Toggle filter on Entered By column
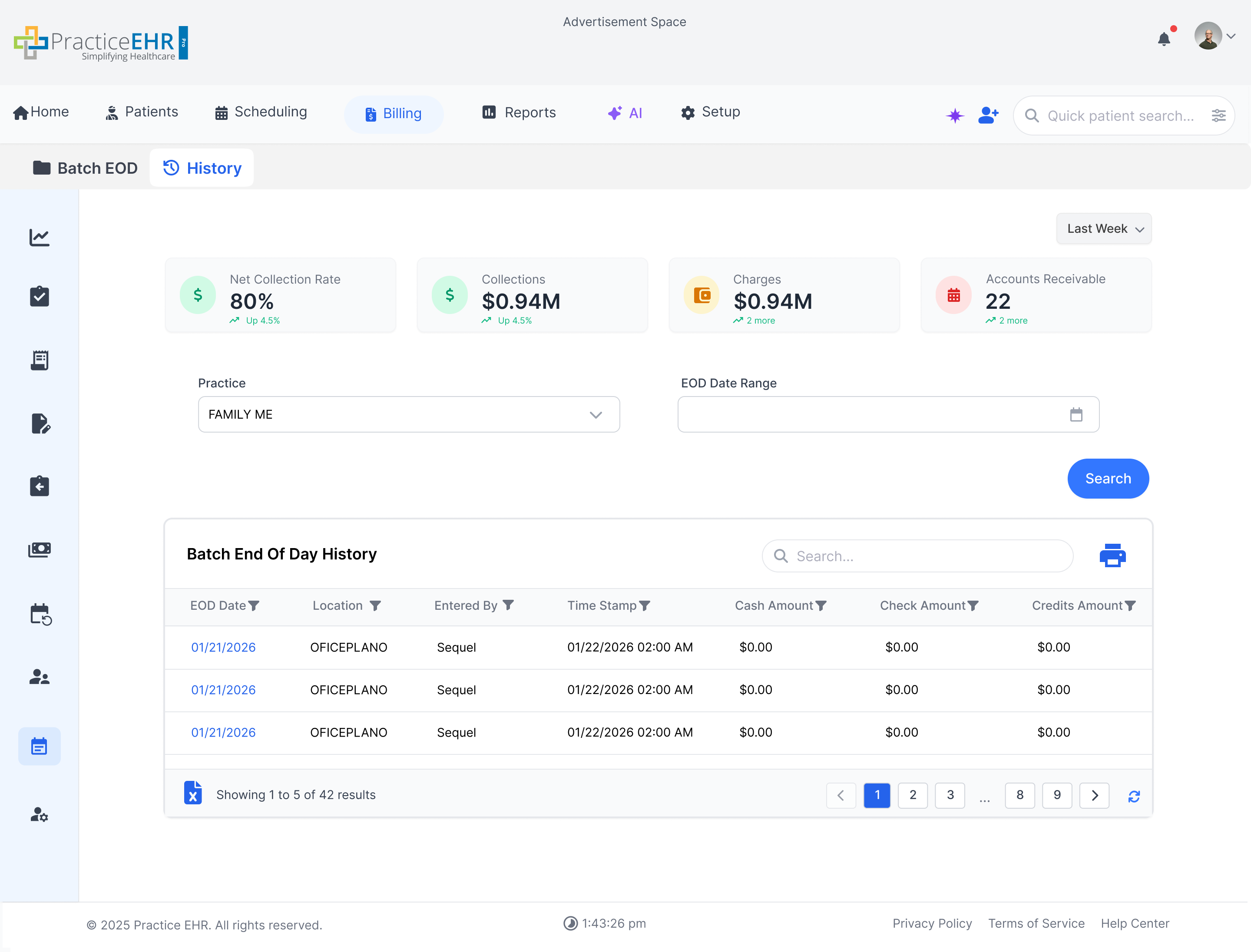 click(x=509, y=605)
